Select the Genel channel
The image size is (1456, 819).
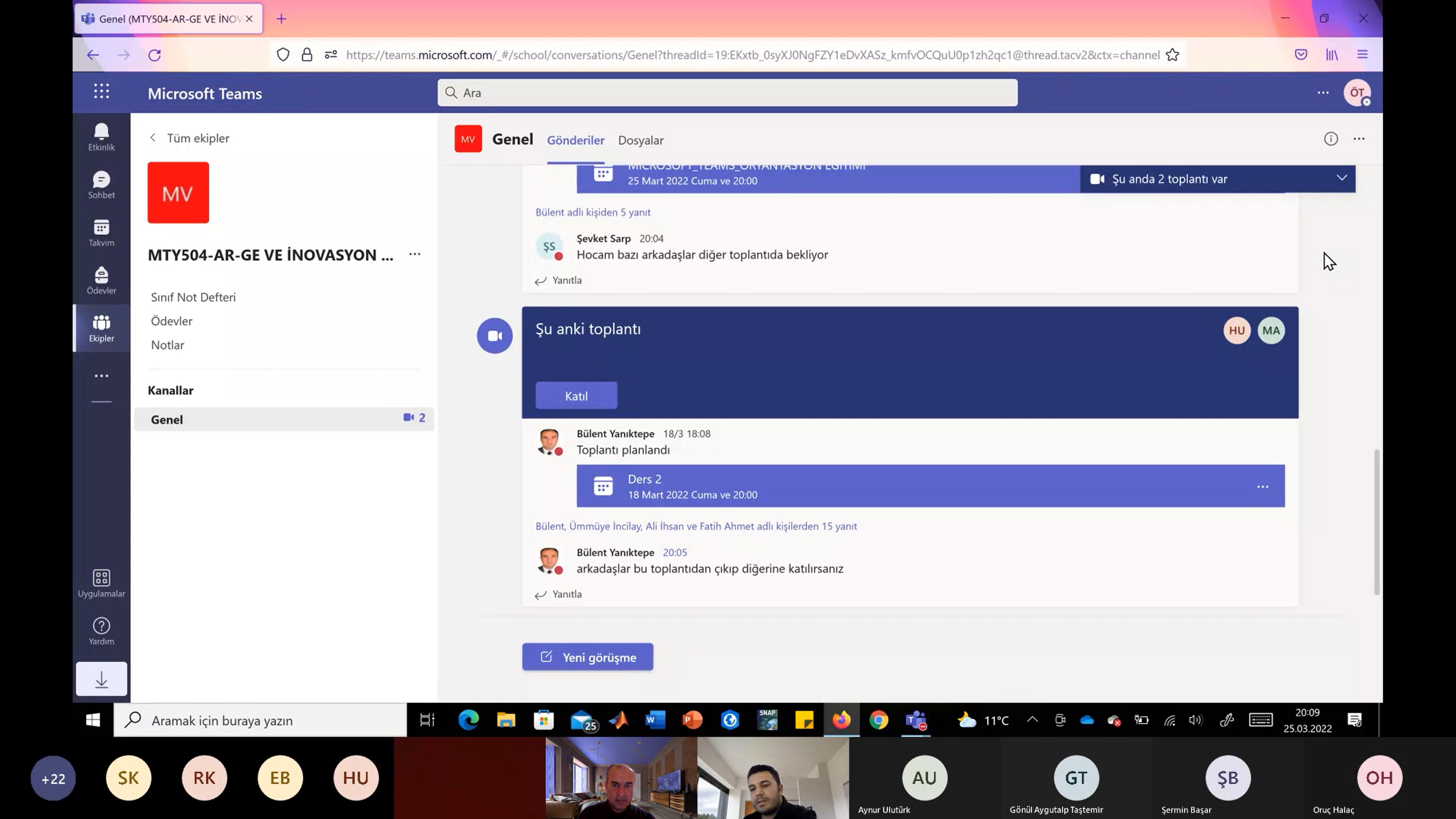click(x=284, y=419)
